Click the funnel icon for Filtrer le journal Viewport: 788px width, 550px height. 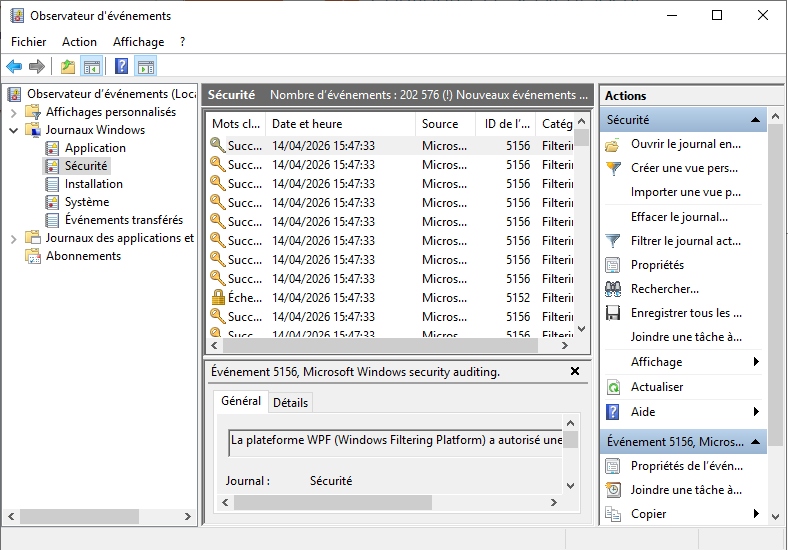[613, 241]
